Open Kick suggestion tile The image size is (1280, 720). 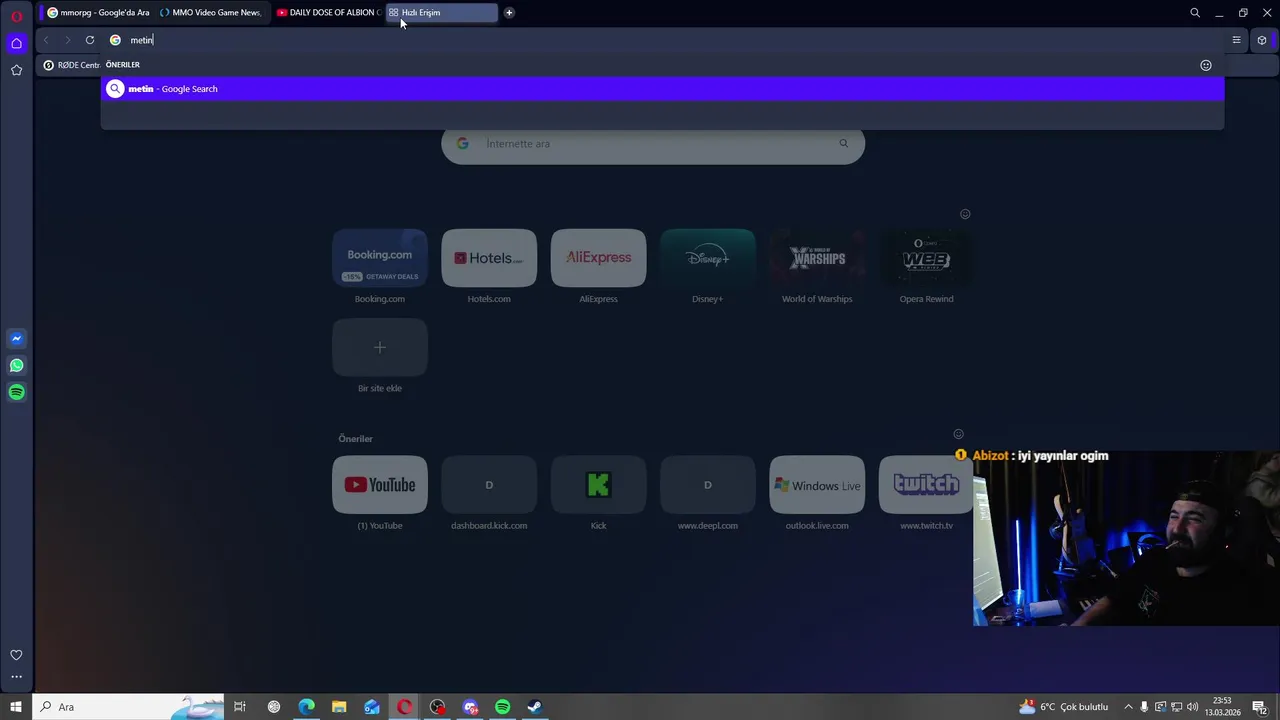coord(598,485)
